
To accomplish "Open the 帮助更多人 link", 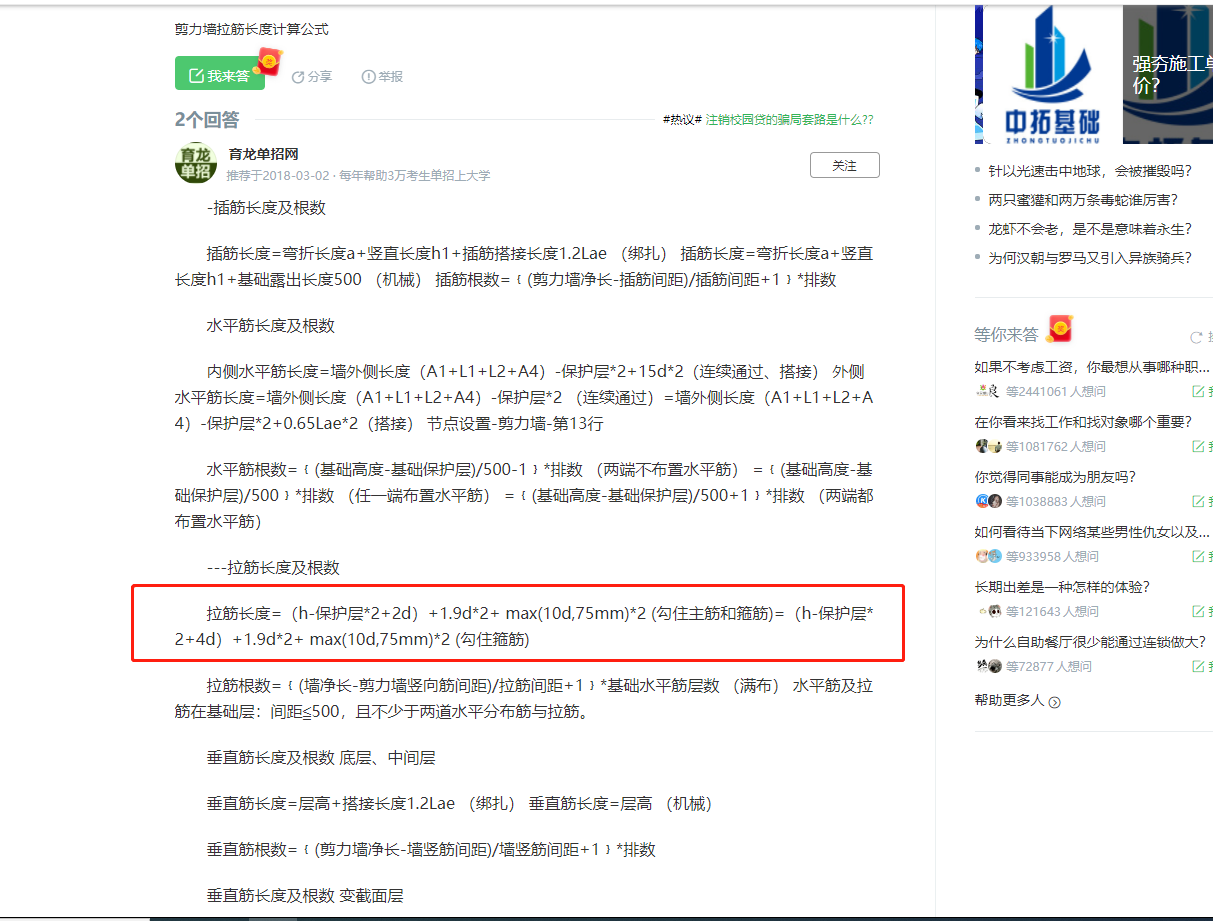I will click(1009, 701).
